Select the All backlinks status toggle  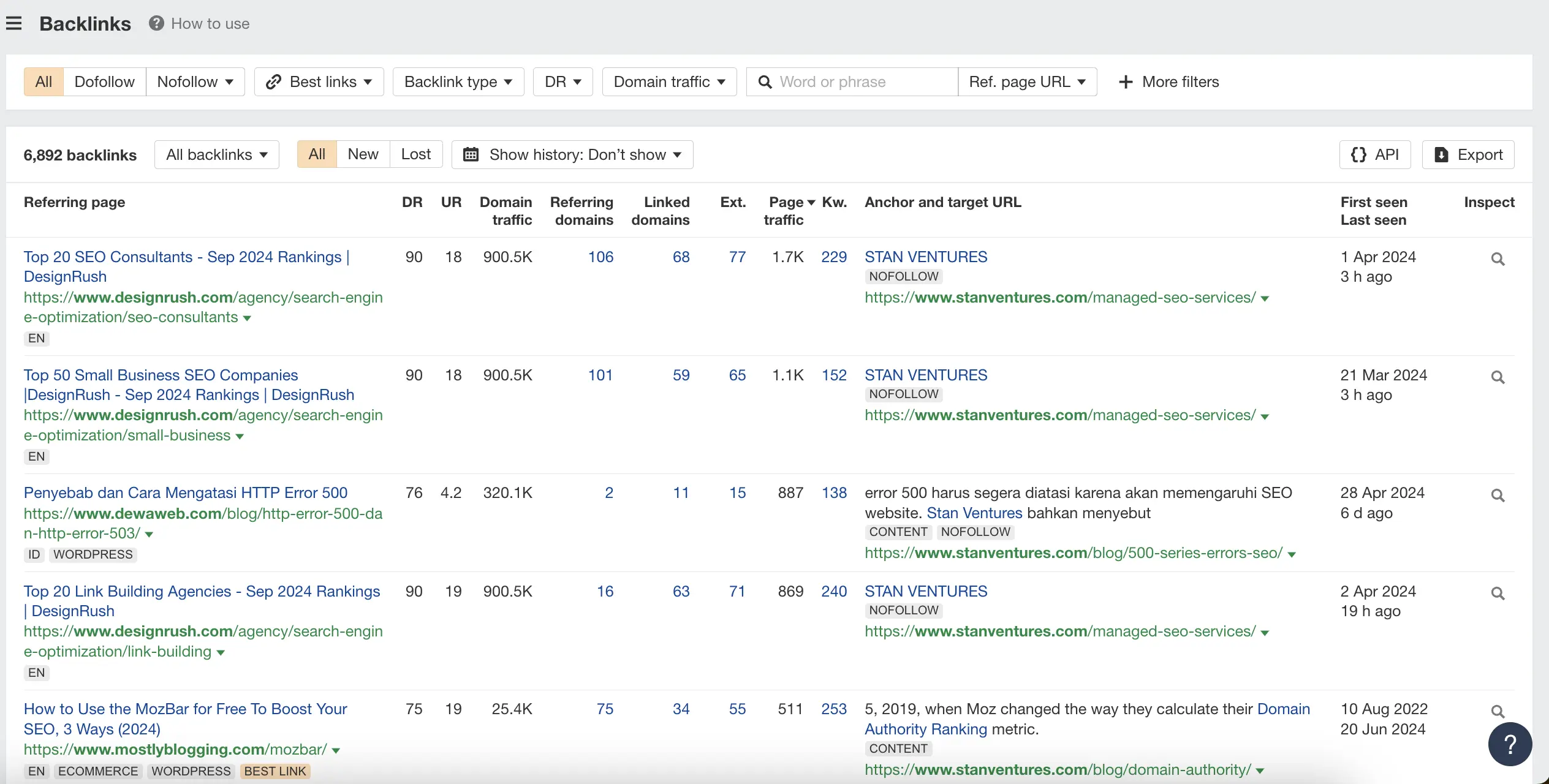(x=317, y=154)
